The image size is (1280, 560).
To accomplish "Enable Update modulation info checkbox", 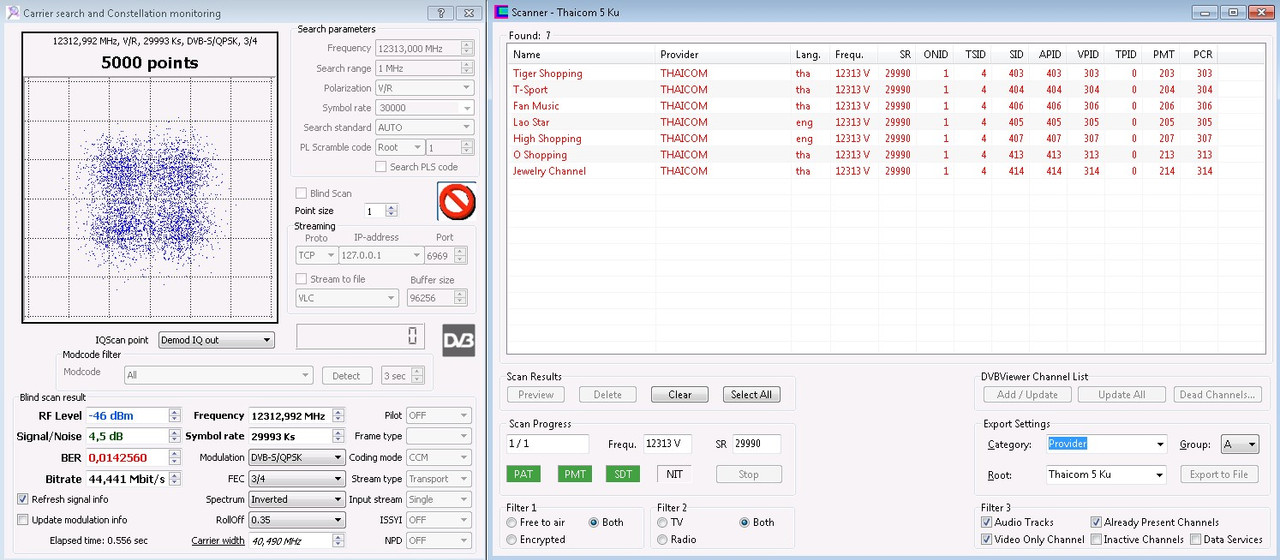I will pos(23,520).
